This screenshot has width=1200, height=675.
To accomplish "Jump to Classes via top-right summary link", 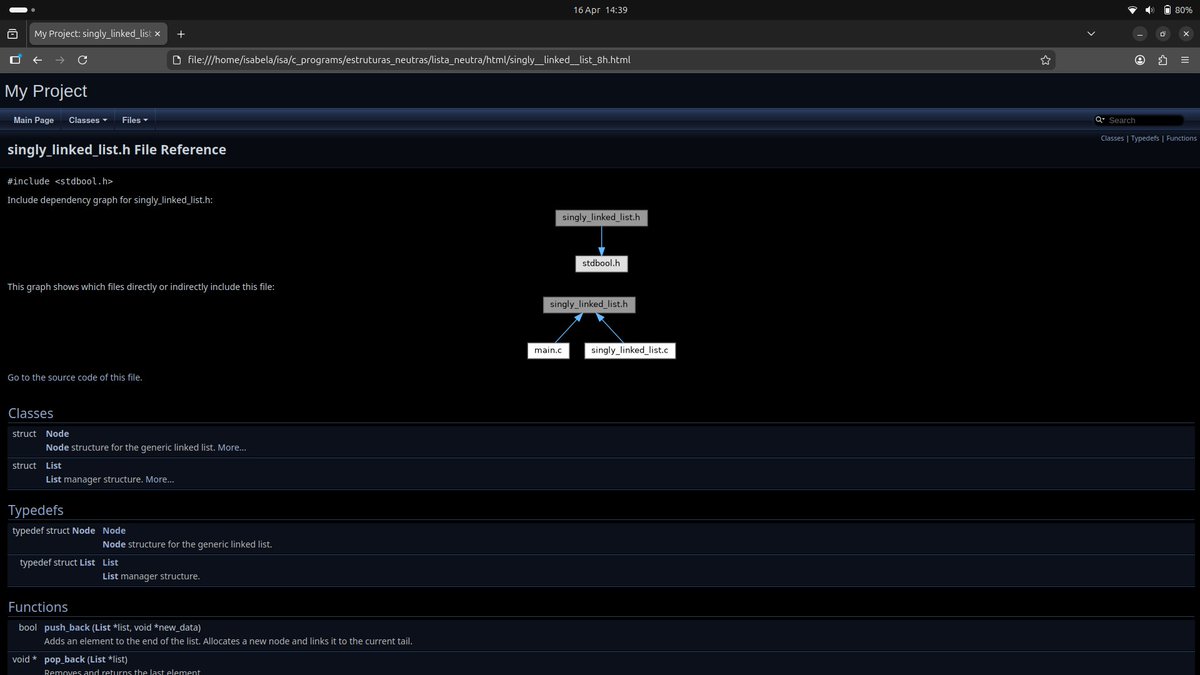I will coord(1112,138).
